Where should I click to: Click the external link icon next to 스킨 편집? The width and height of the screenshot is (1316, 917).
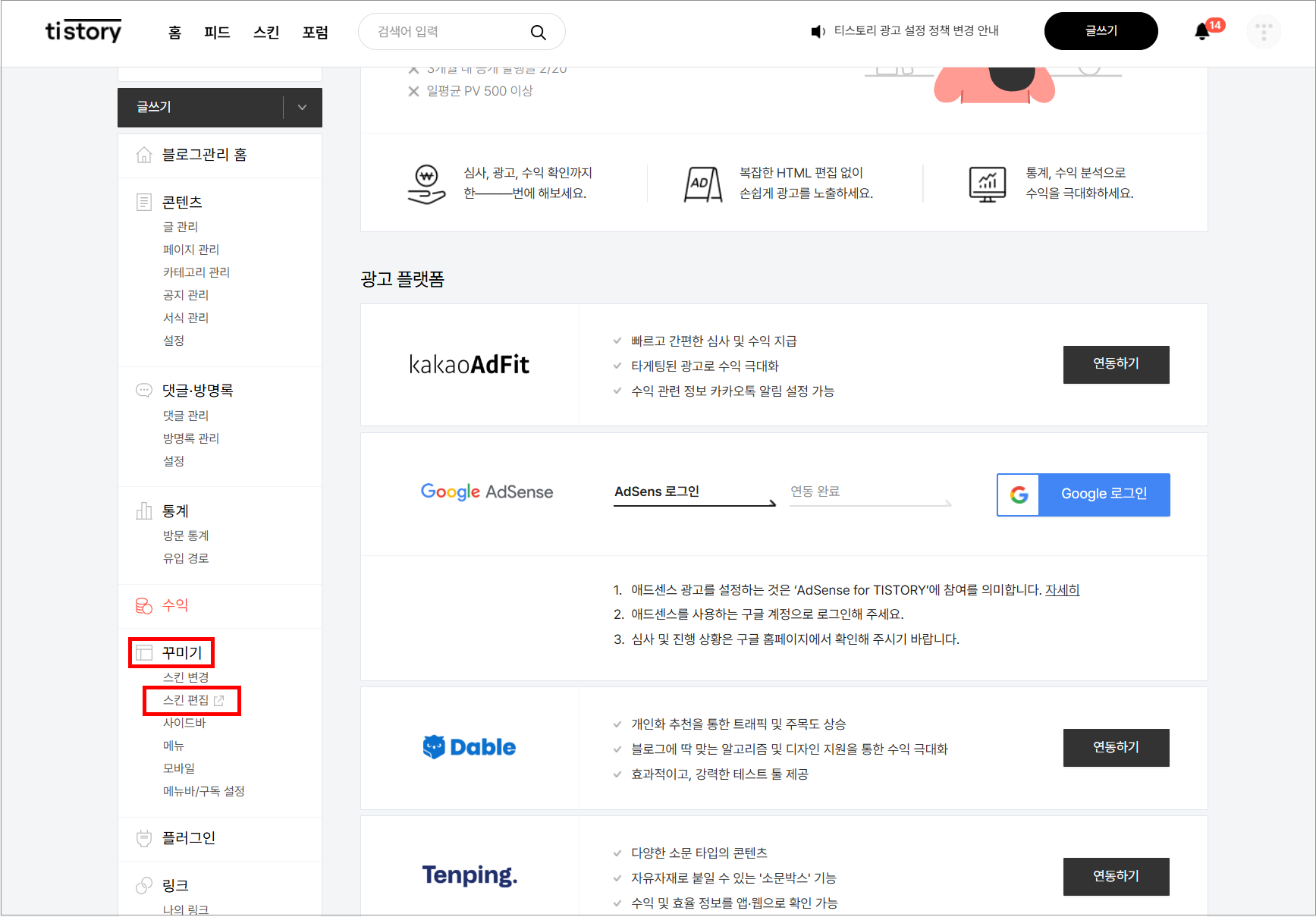(219, 701)
